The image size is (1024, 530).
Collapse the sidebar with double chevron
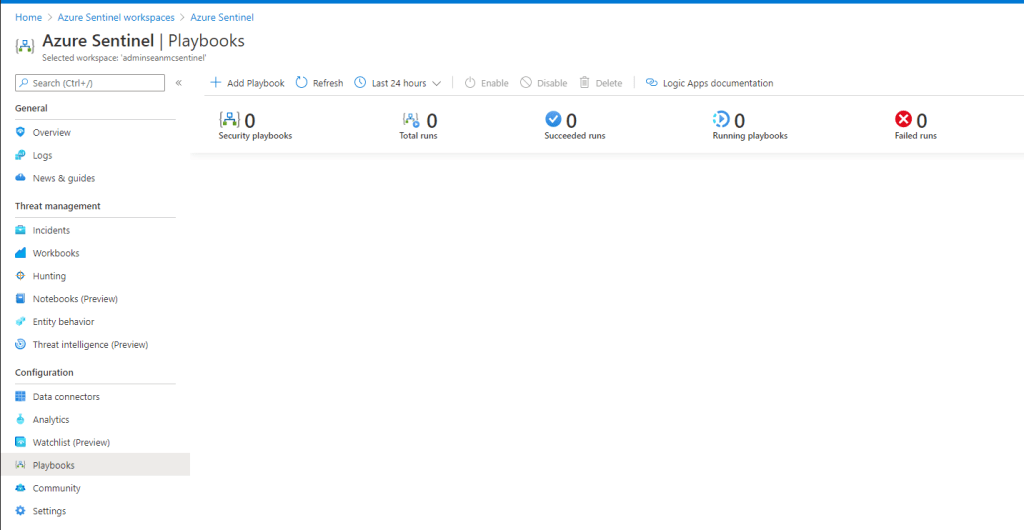click(x=179, y=83)
